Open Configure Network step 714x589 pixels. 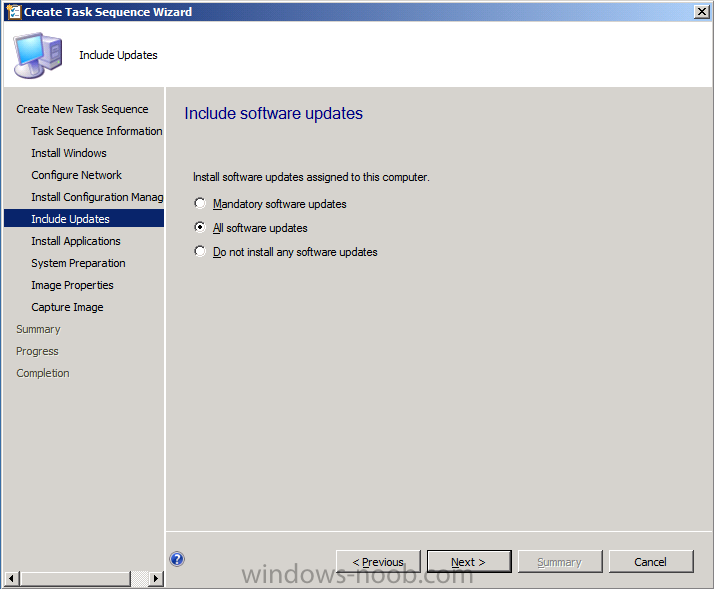(76, 175)
